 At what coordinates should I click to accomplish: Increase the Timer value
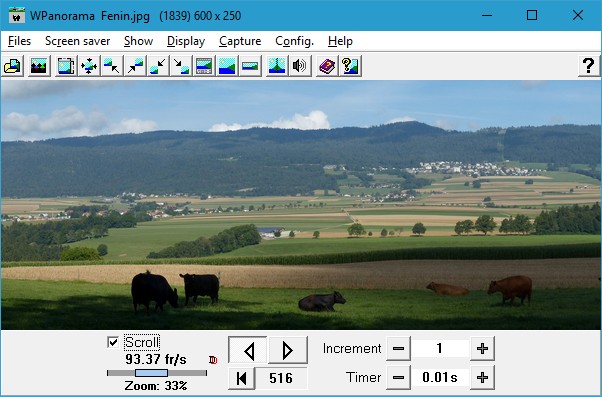coord(482,377)
